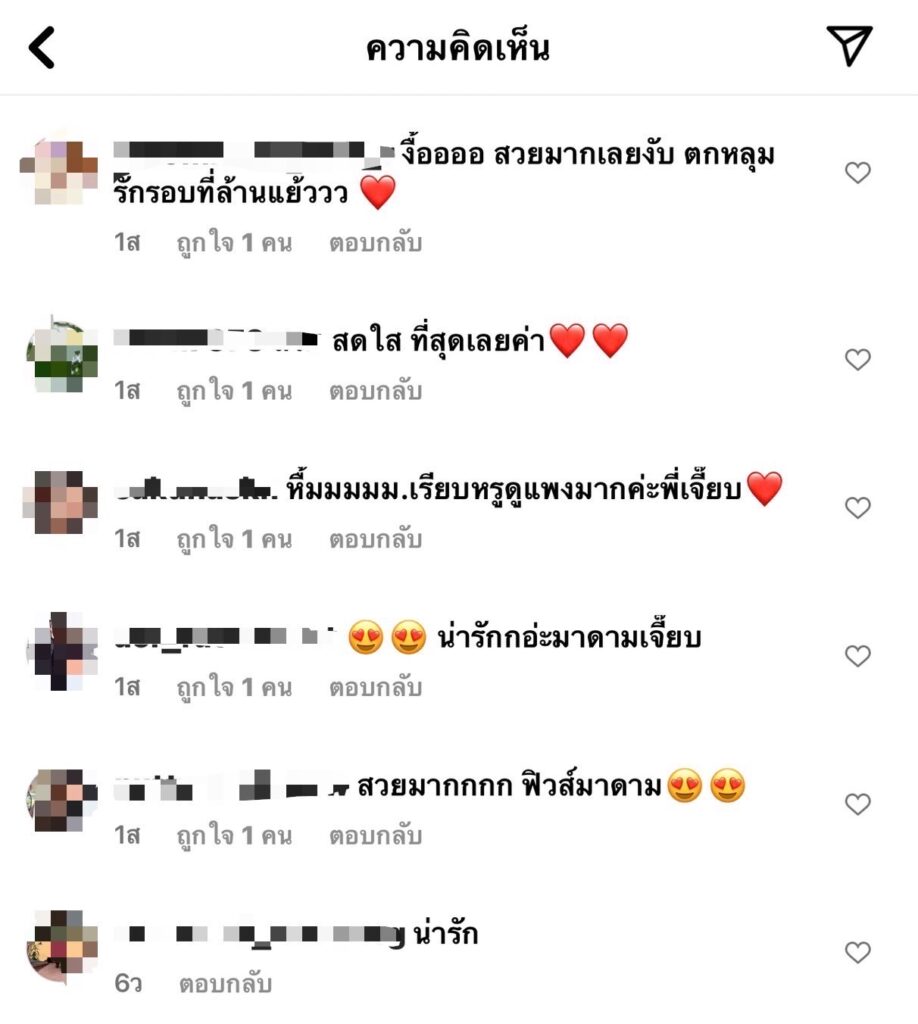Go back with the left arrow icon
The width and height of the screenshot is (918, 1024).
tap(41, 48)
